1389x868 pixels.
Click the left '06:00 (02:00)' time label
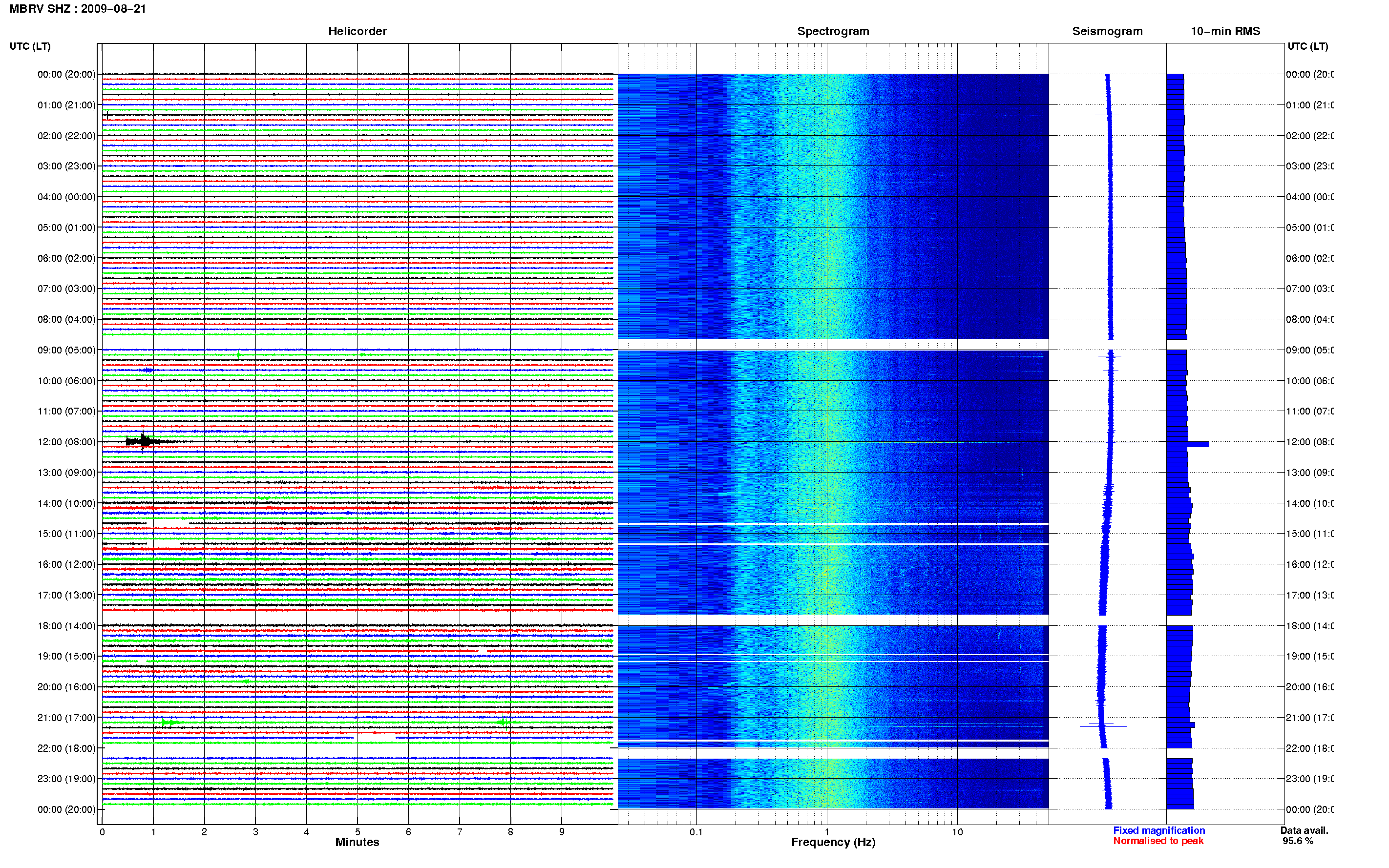coord(66,258)
